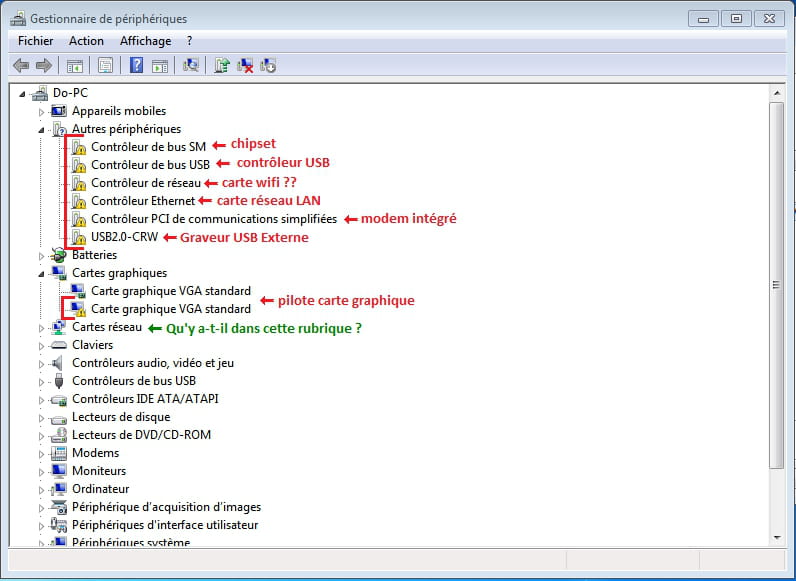This screenshot has width=796, height=581.
Task: Open the Affichage menu
Action: click(145, 41)
